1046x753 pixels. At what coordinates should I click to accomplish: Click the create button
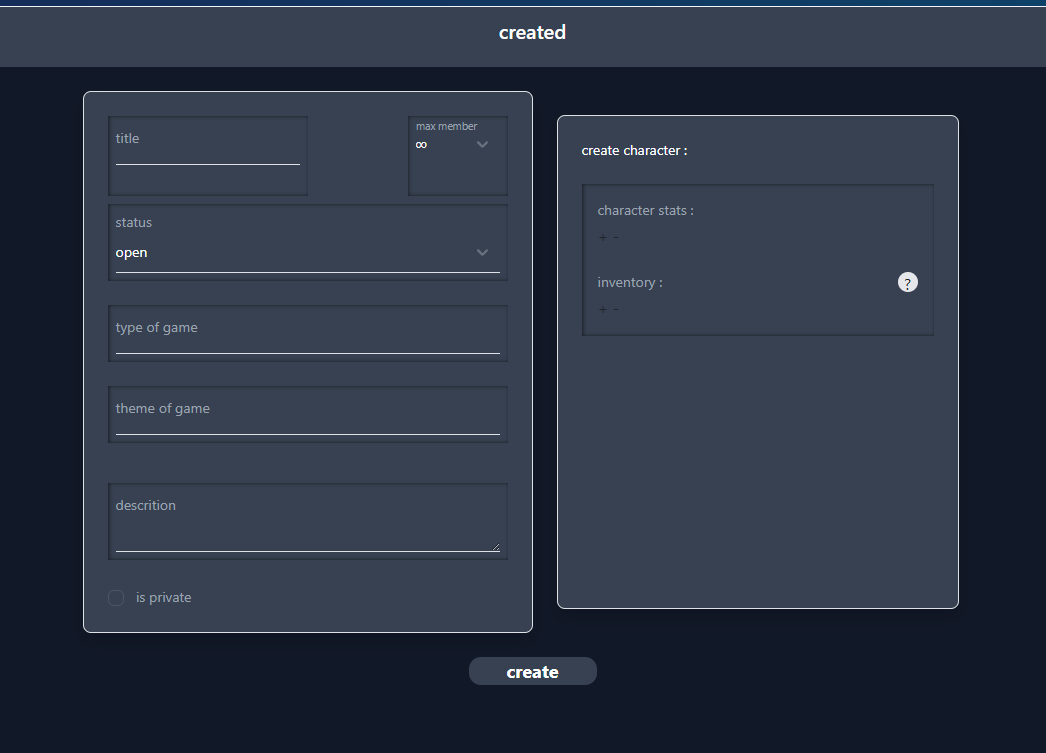point(532,671)
